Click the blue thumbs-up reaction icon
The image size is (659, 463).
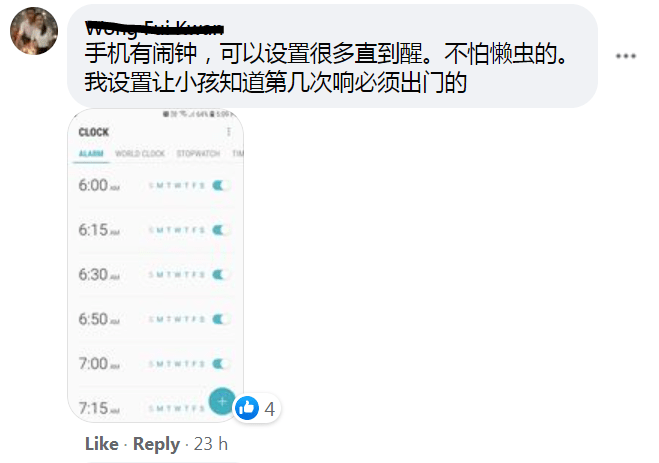point(247,408)
